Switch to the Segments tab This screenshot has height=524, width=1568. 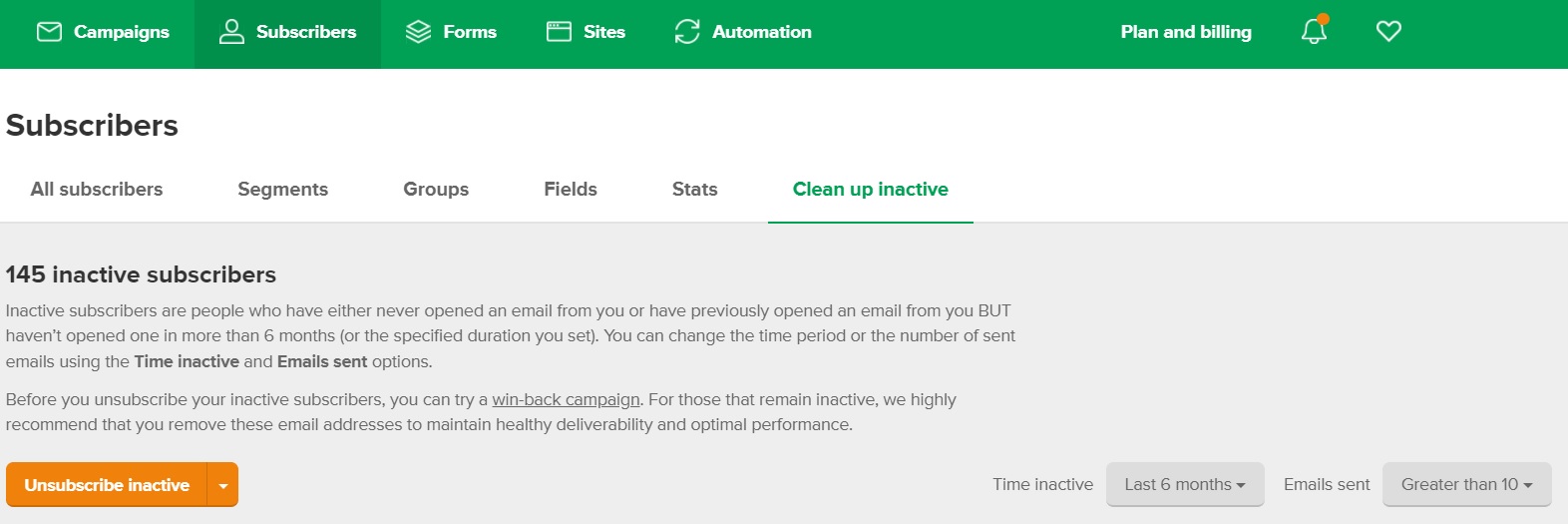tap(283, 190)
